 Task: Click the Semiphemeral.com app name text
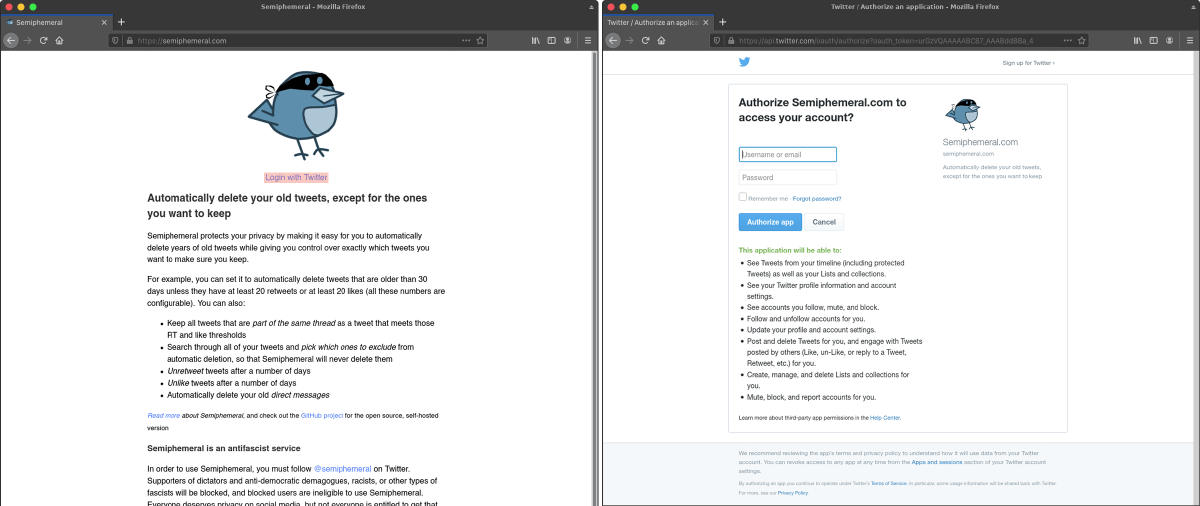coord(980,142)
